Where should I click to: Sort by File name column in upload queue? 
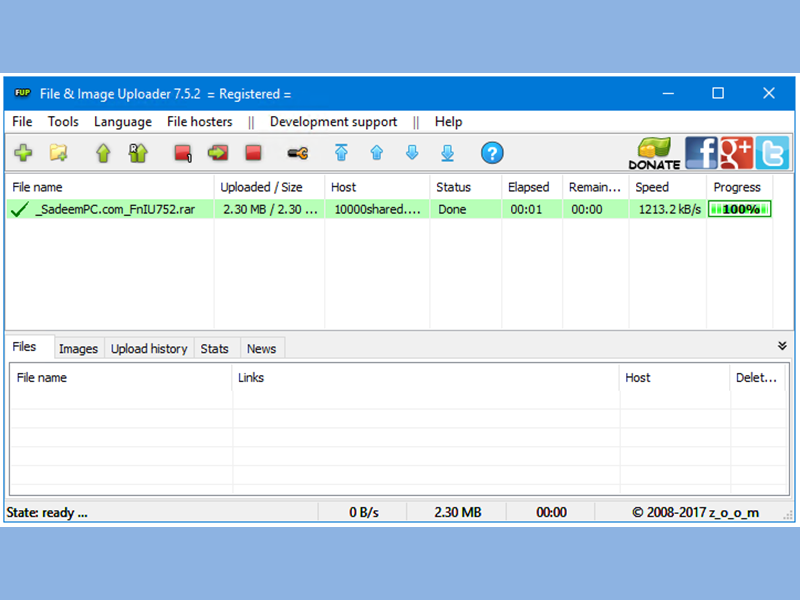(110, 187)
